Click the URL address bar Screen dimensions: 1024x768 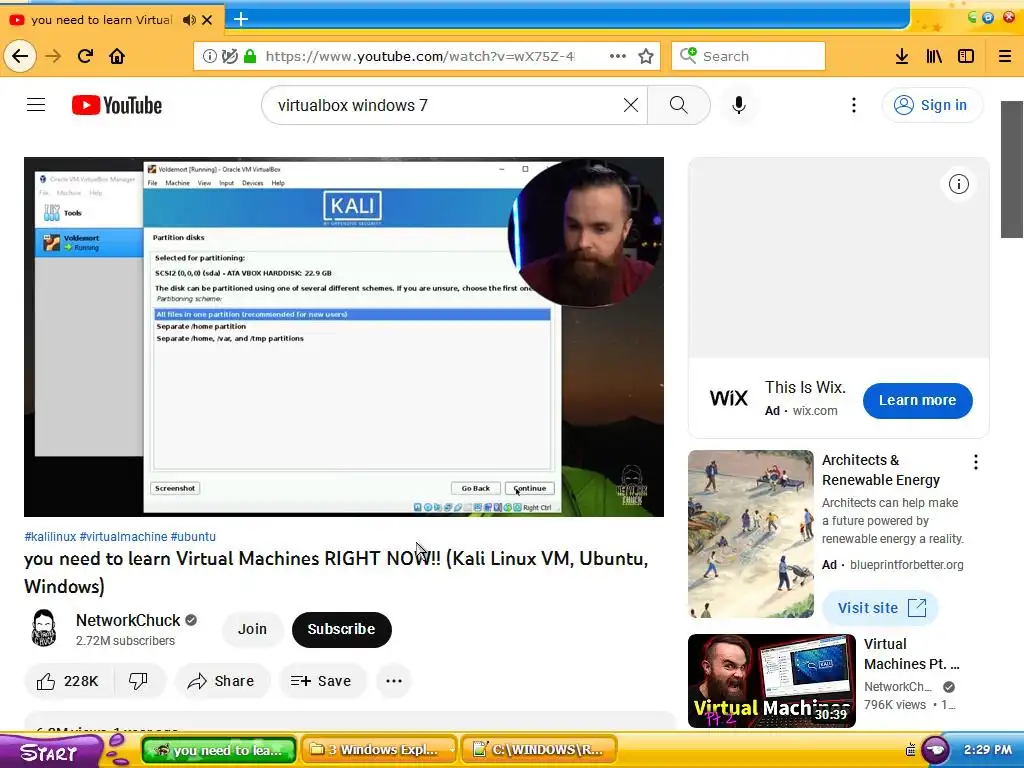(424, 56)
